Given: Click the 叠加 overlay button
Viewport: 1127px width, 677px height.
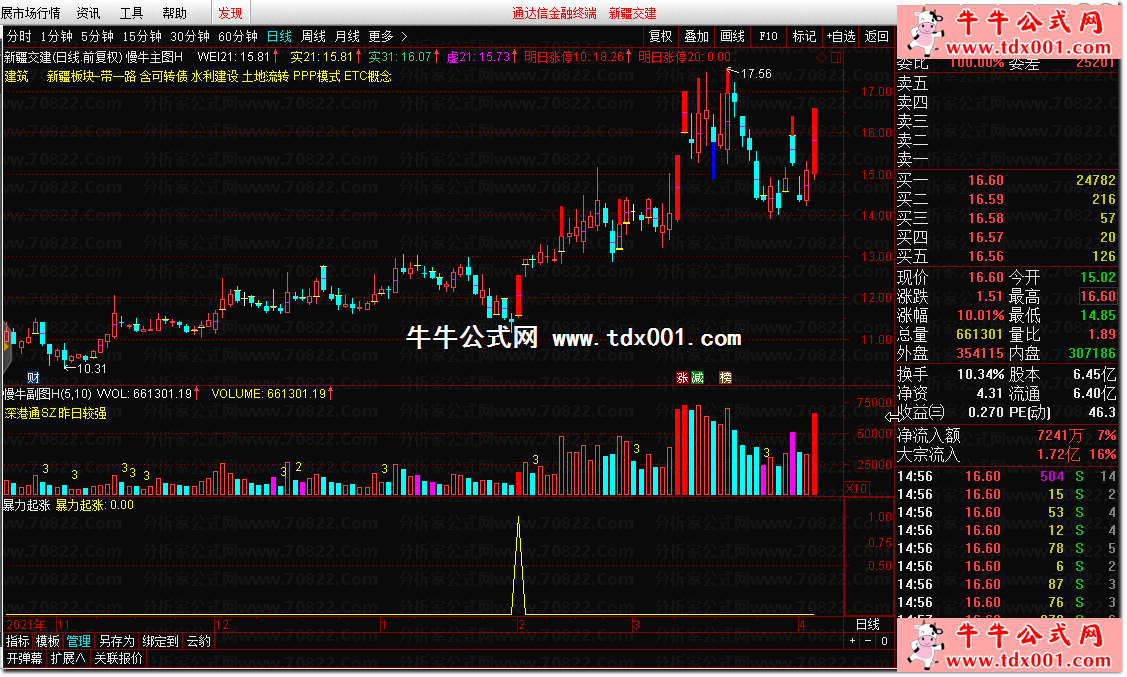Looking at the screenshot, I should (696, 36).
